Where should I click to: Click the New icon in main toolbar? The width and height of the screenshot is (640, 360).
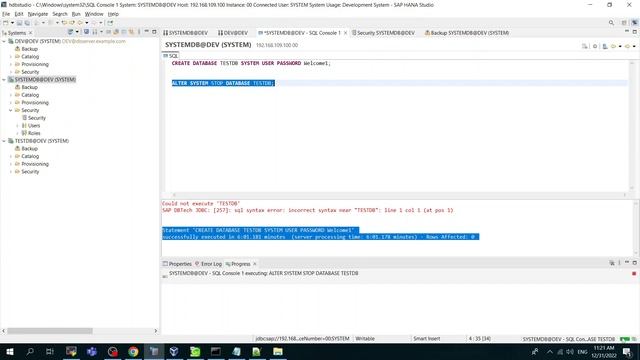pos(5,23)
